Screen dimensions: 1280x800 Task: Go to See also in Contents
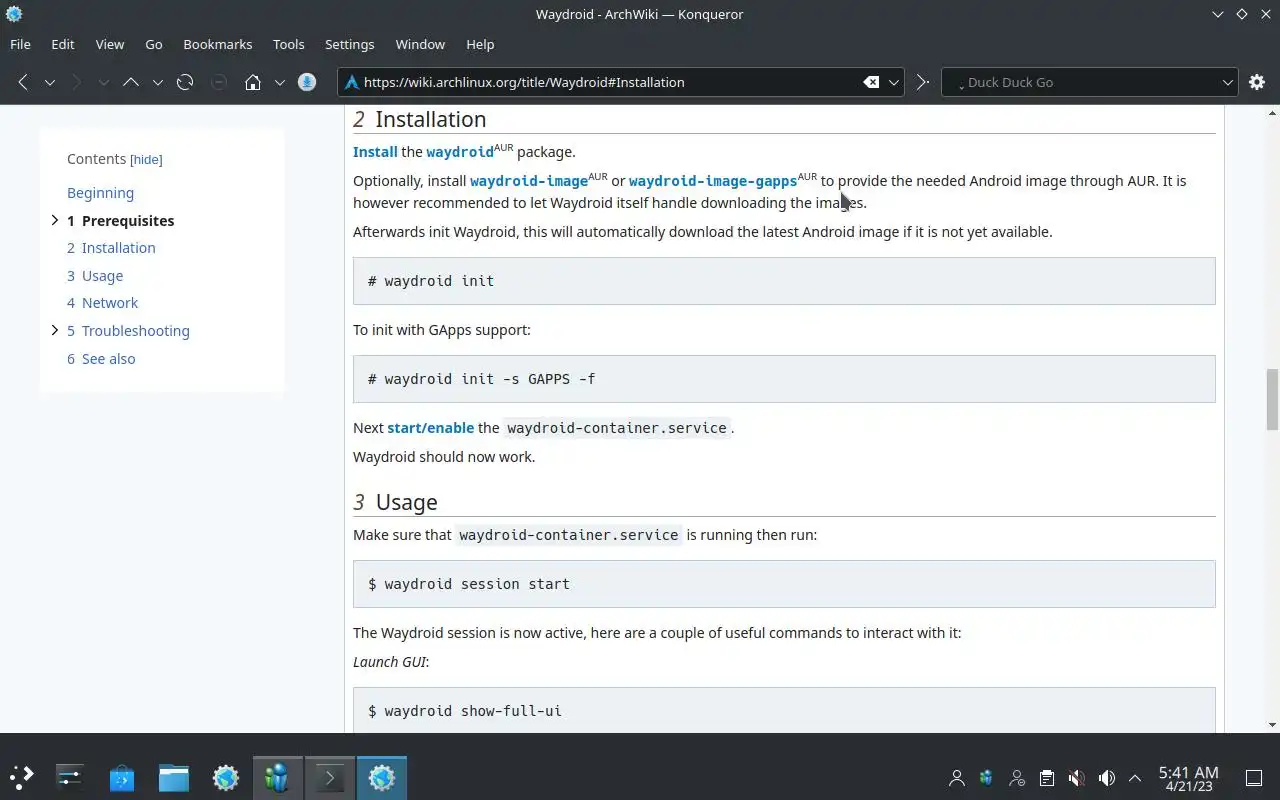pos(101,359)
